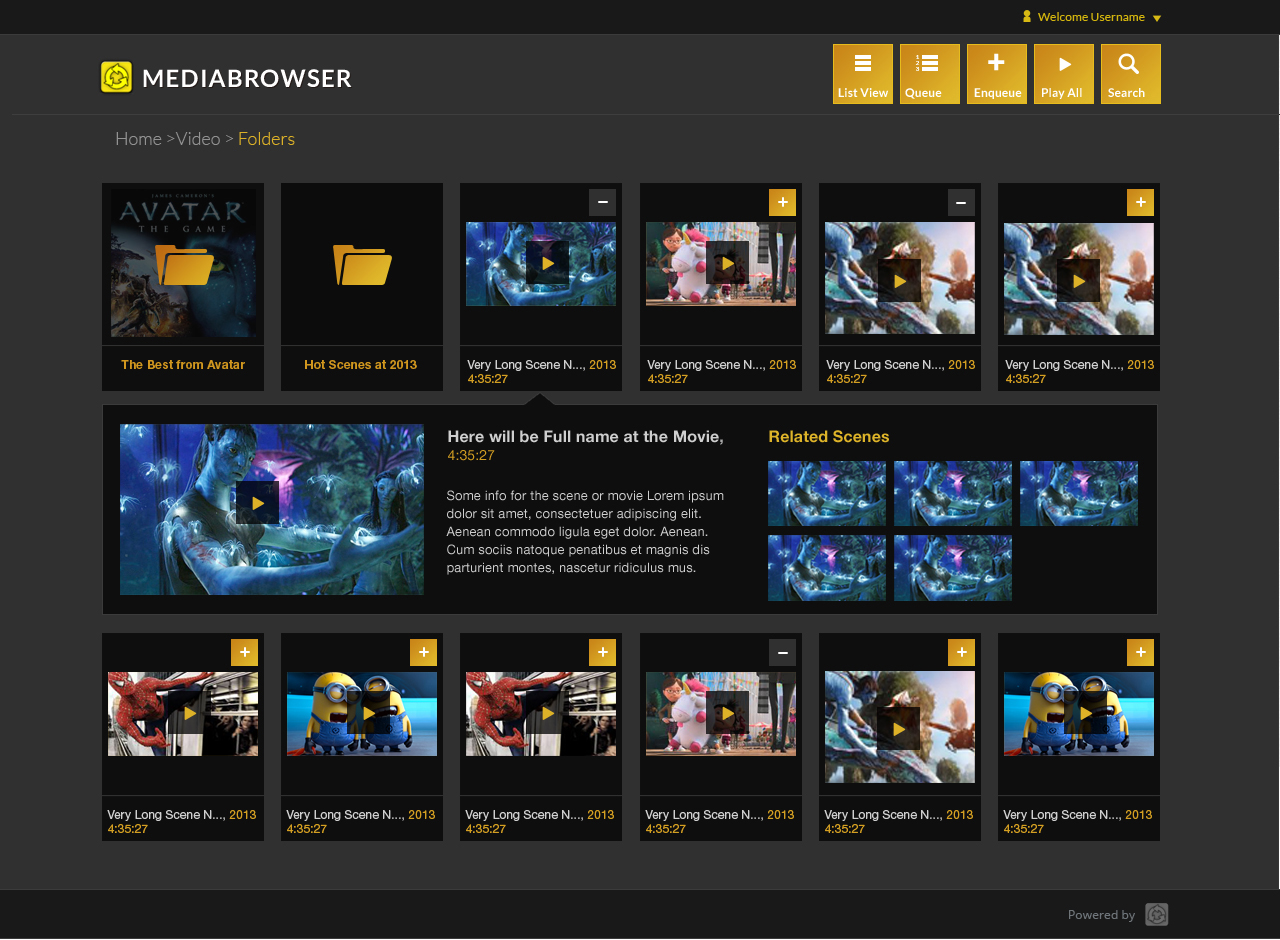The image size is (1280, 940).
Task: Click the minus toggle on the first top-row Avatar video
Action: 602,202
